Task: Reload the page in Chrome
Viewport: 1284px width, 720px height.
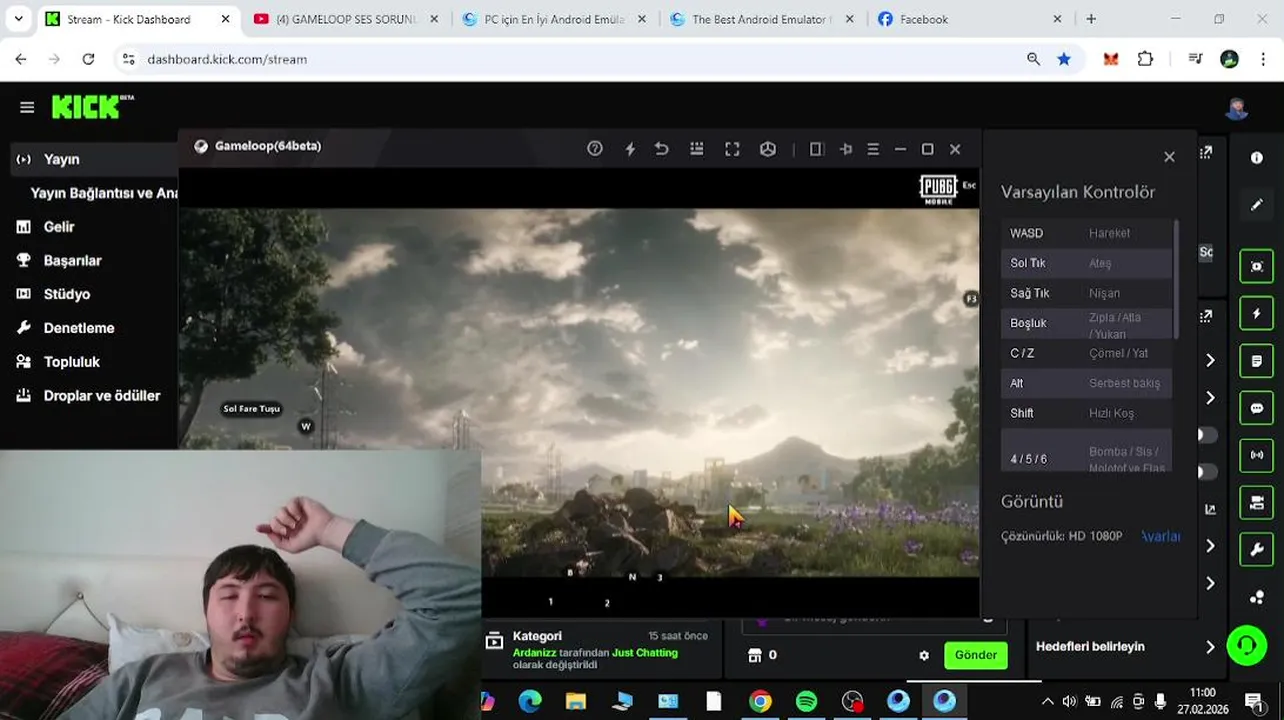Action: (x=88, y=60)
